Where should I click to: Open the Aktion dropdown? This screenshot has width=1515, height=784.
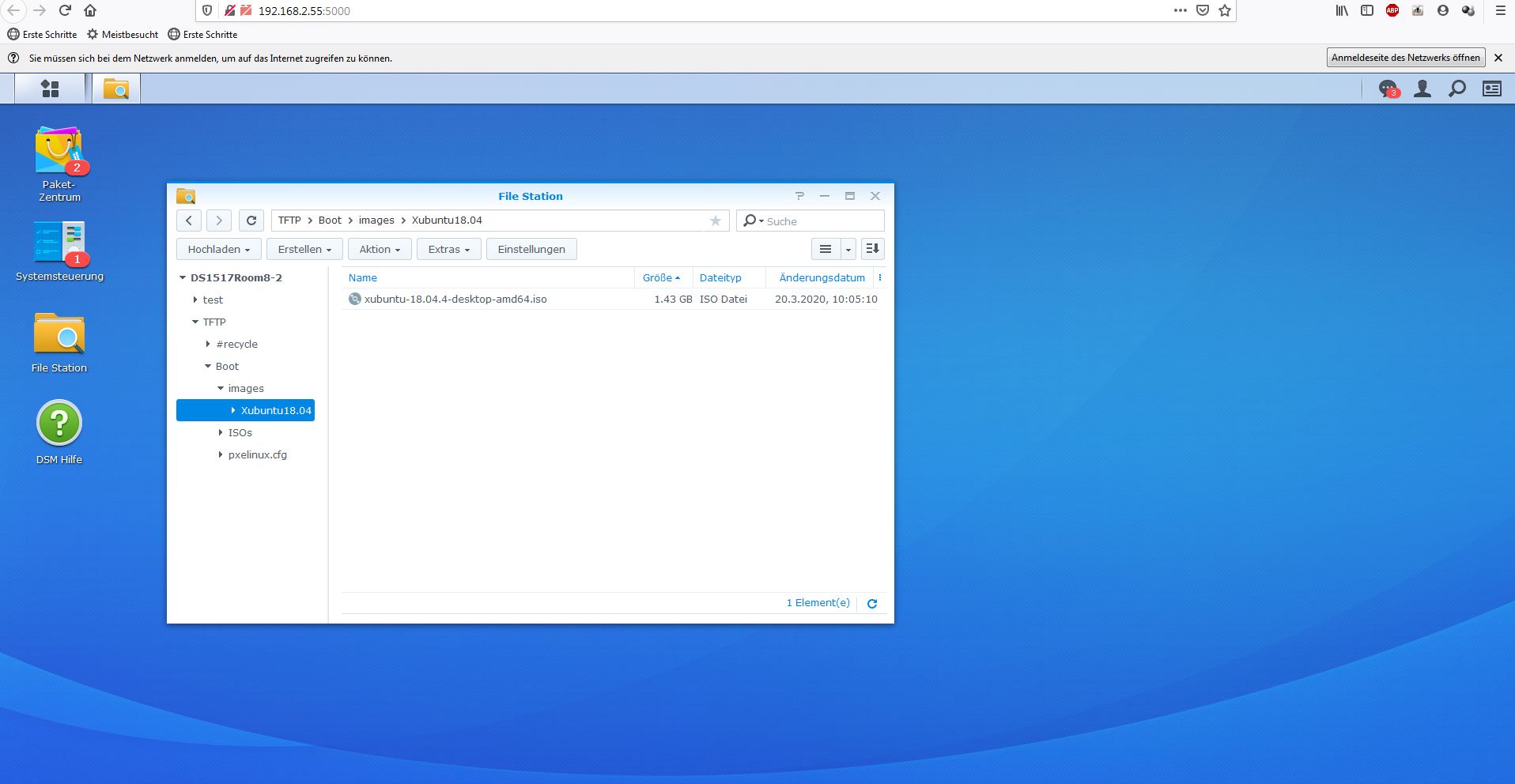pos(380,249)
